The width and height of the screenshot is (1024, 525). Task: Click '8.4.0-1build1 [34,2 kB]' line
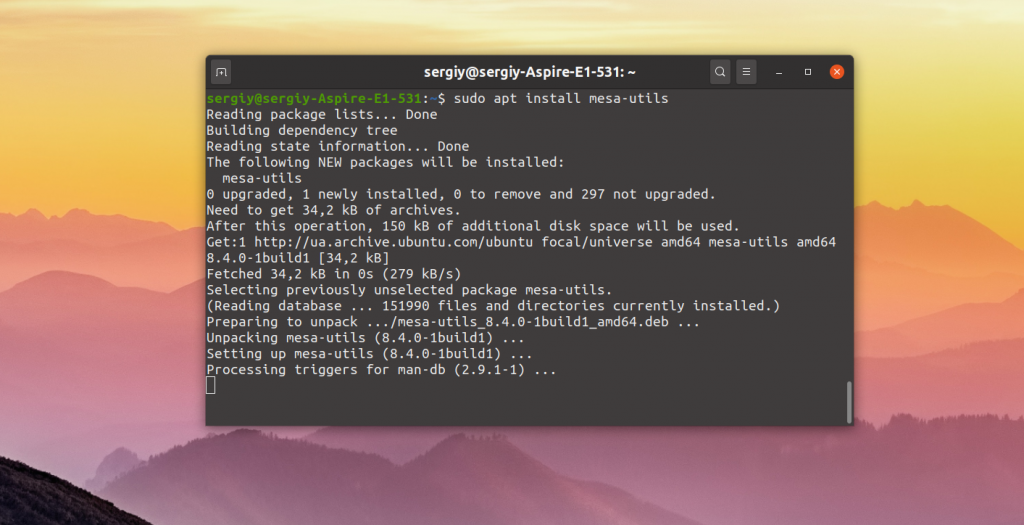(298, 258)
